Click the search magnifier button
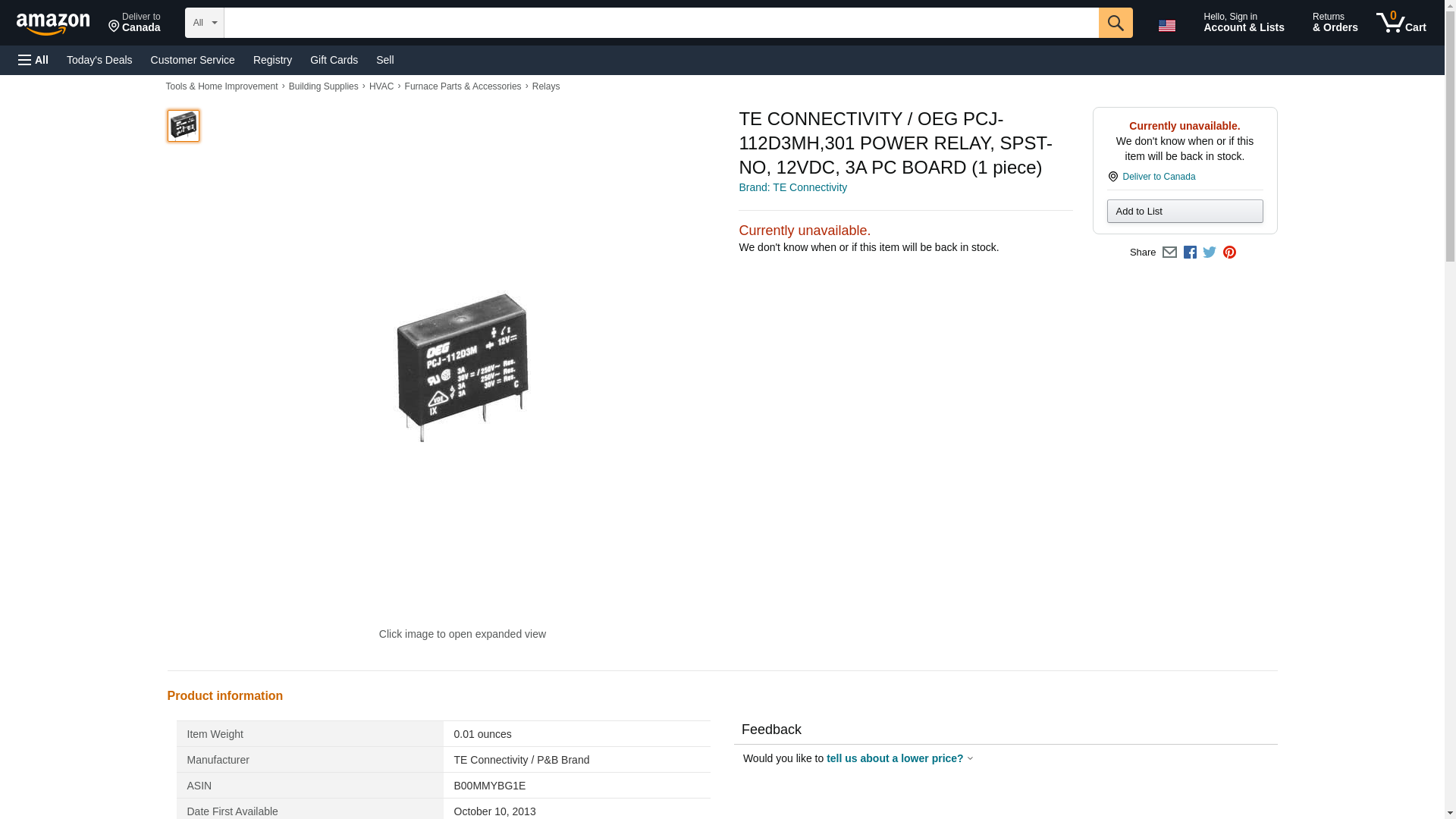The width and height of the screenshot is (1456, 819). [1115, 23]
